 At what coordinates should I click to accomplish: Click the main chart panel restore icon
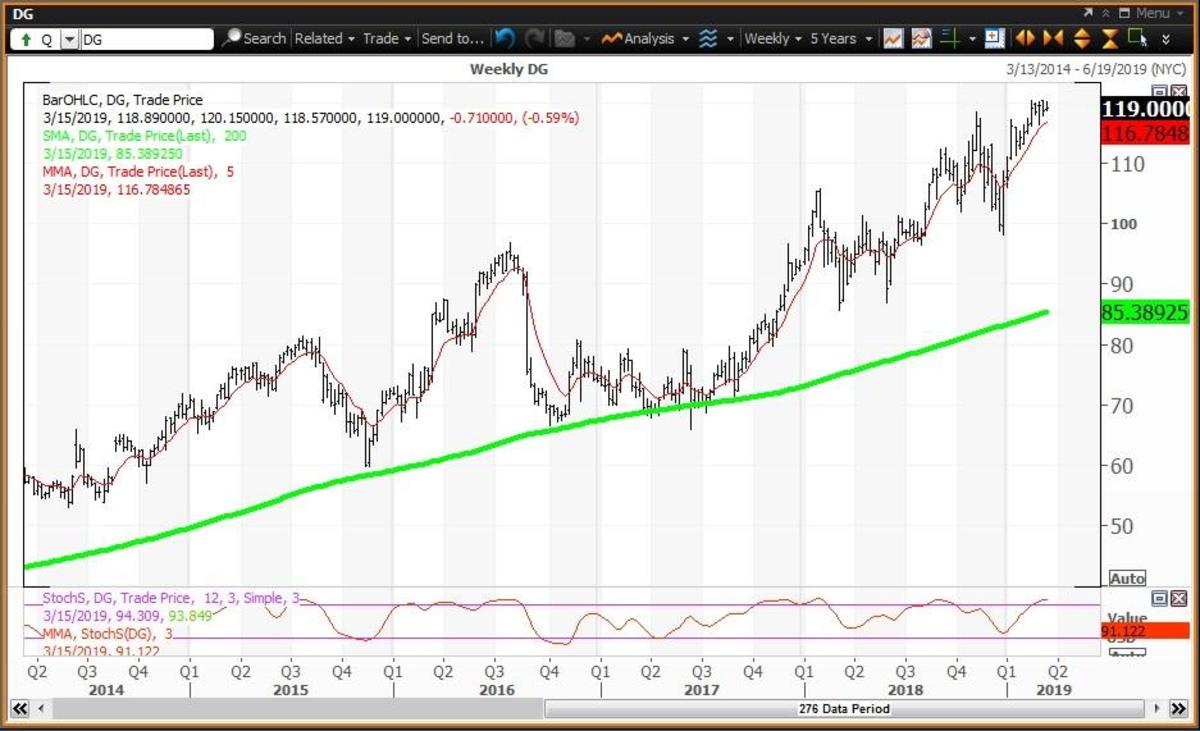(1159, 92)
